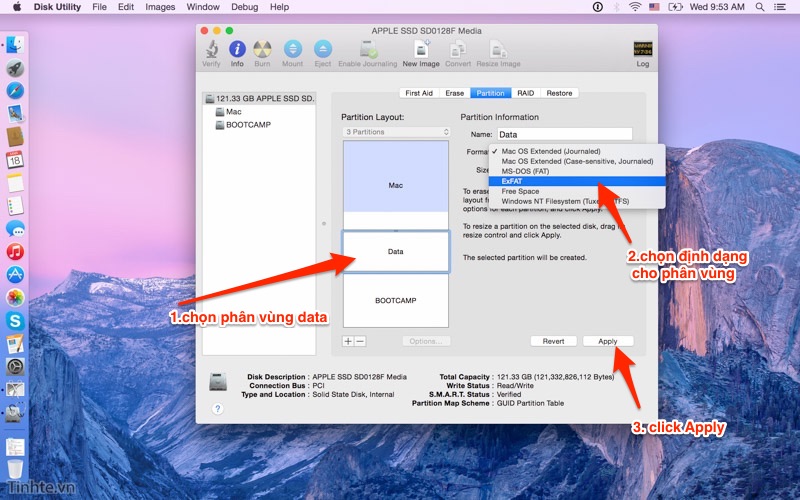Select 121.33 GB APPLE SSD disk
This screenshot has width=800, height=500.
pyautogui.click(x=260, y=98)
